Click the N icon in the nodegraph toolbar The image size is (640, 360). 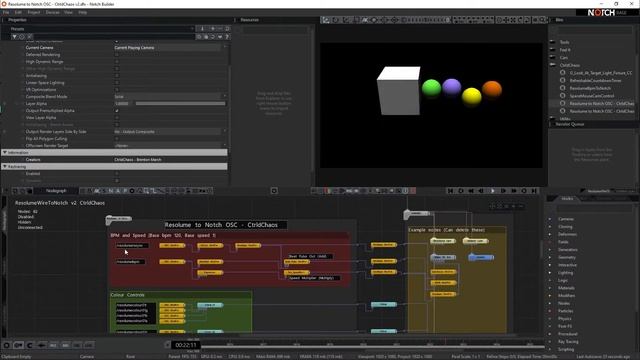pyautogui.click(x=111, y=191)
